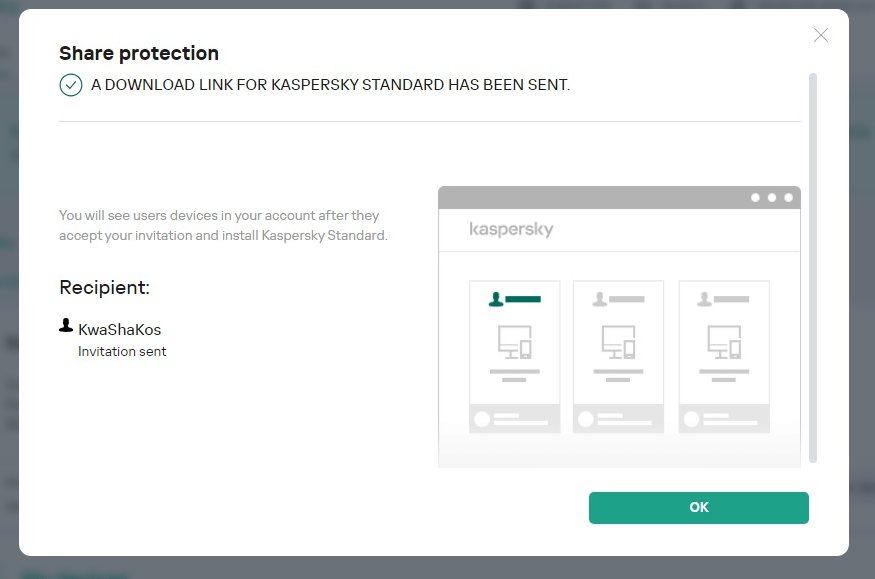Click the monitor device icon in middle card

click(x=618, y=343)
